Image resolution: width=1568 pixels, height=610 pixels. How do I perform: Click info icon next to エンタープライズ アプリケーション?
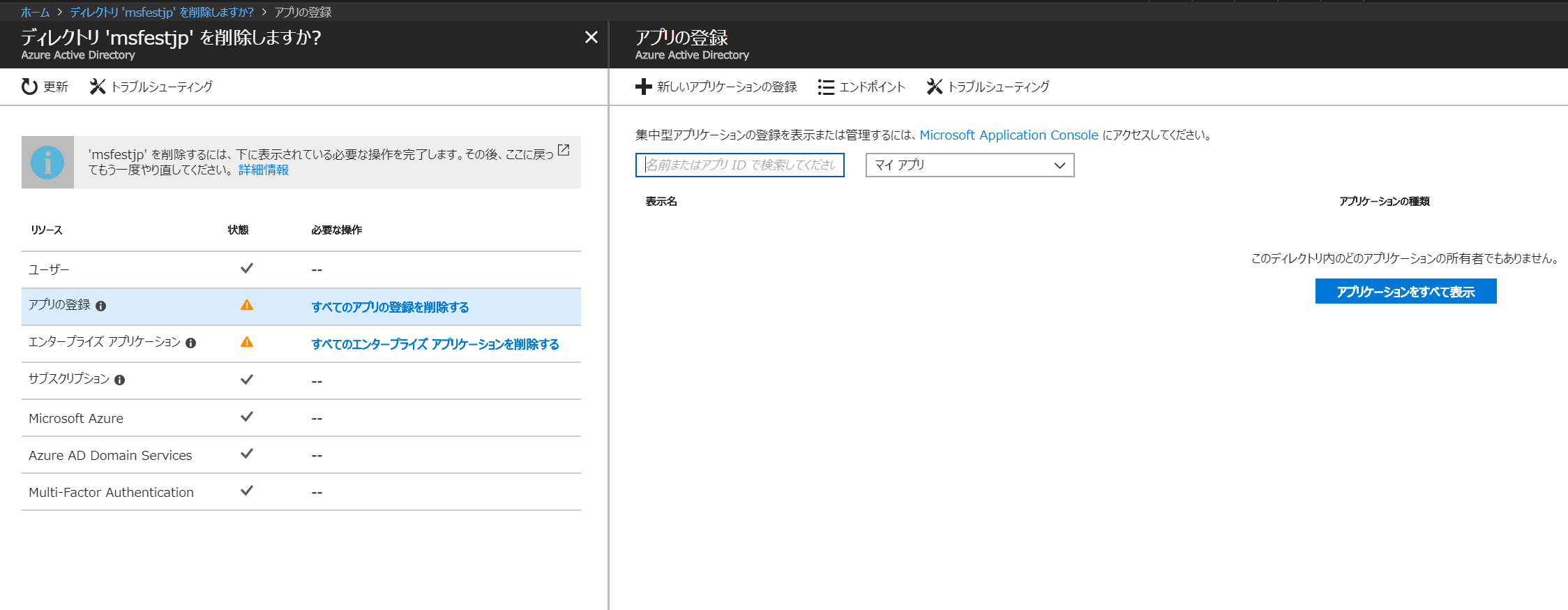[190, 343]
